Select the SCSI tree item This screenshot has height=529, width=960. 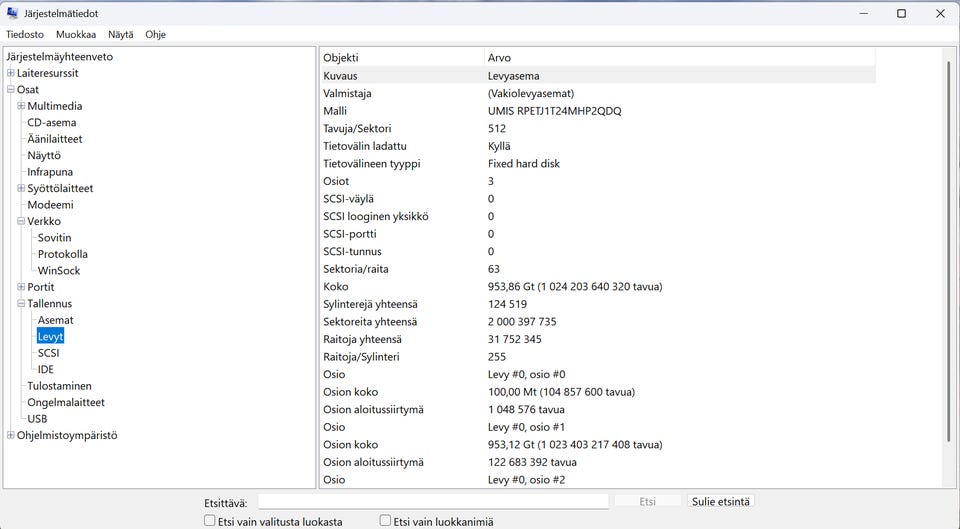(48, 353)
